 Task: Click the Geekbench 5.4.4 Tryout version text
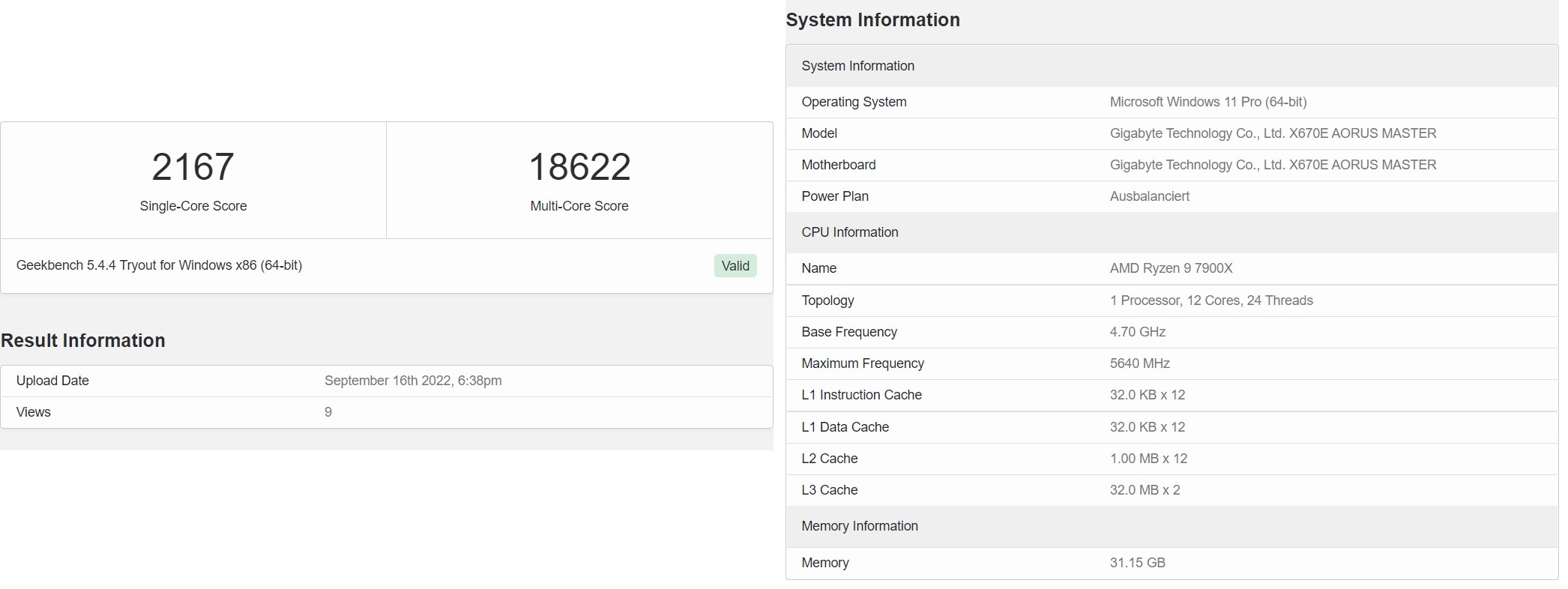[x=159, y=265]
